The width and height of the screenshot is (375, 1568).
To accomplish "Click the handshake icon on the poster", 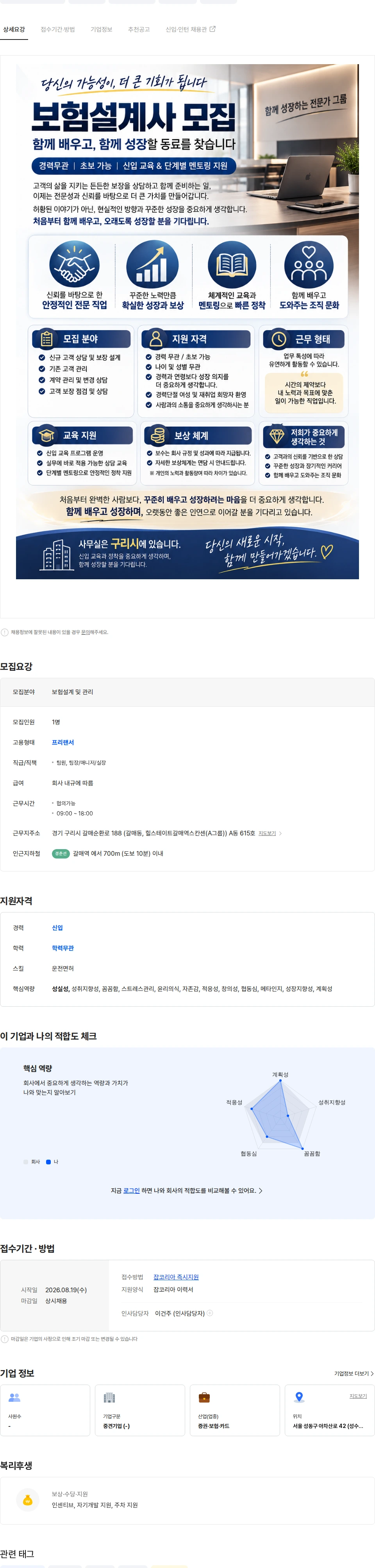I will pos(74,265).
